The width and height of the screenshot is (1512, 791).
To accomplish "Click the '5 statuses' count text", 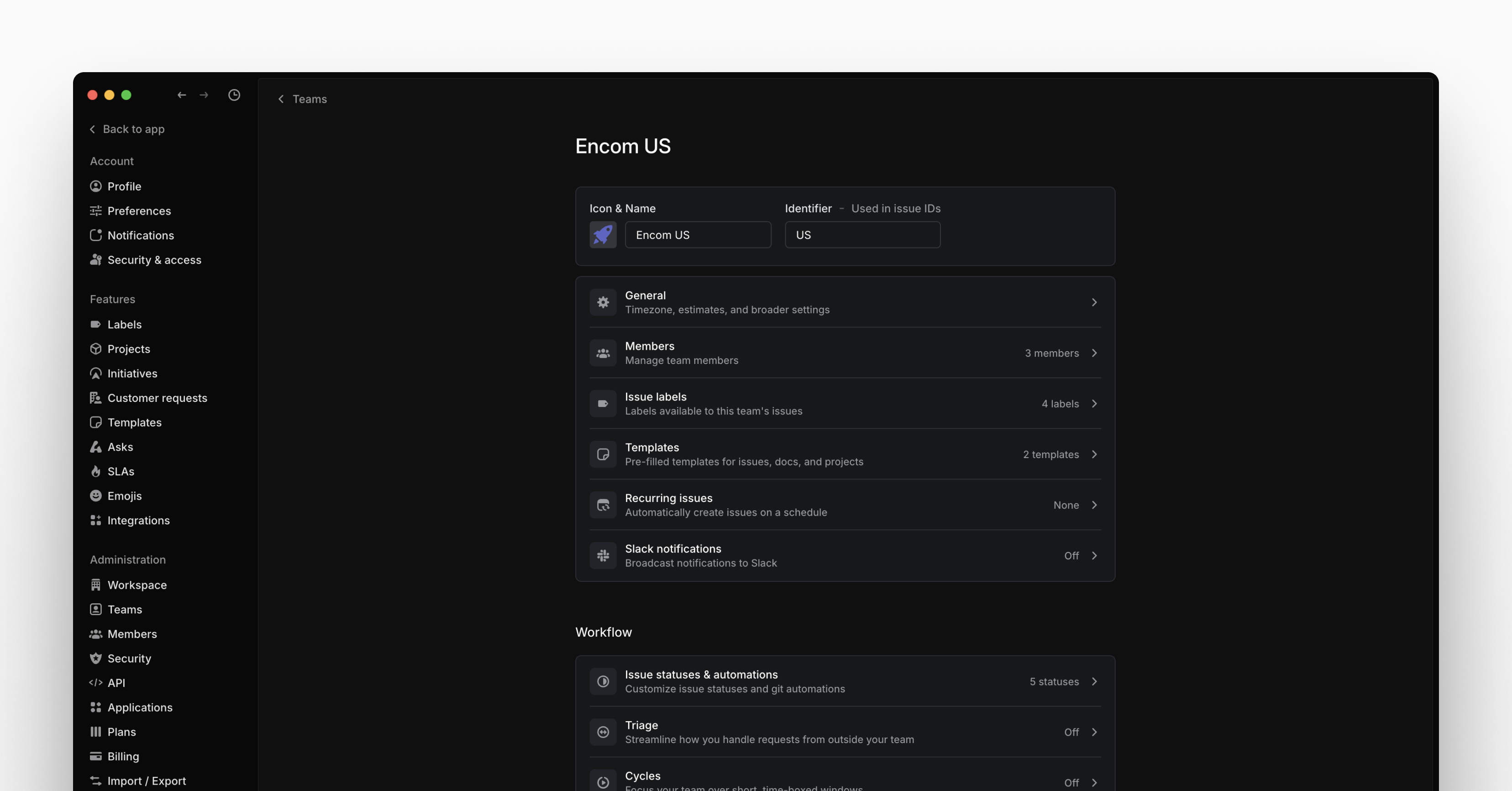I will (1054, 682).
